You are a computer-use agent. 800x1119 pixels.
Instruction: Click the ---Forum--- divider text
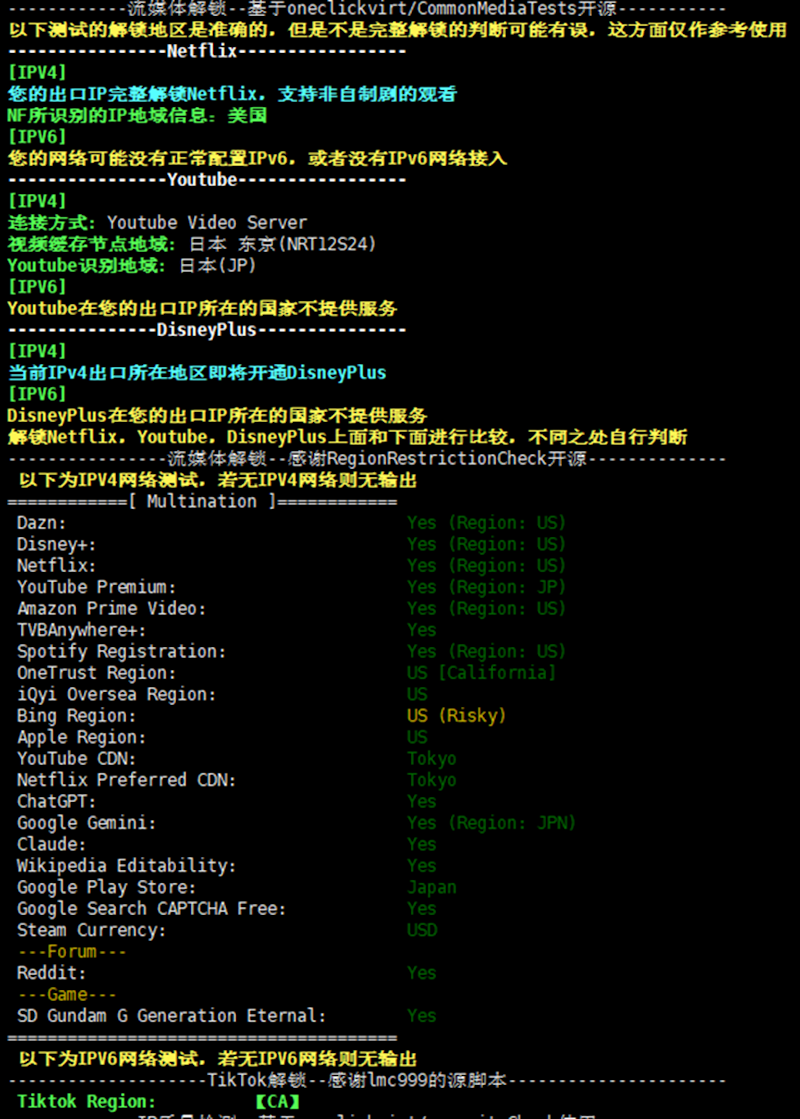71,952
